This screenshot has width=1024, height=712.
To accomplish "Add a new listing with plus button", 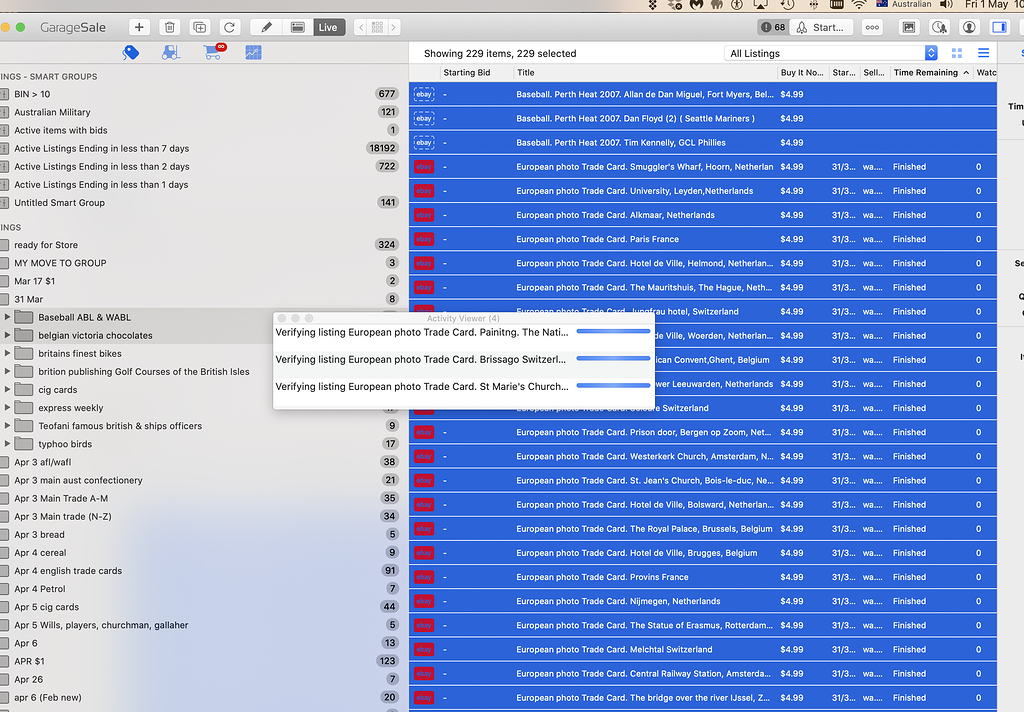I will point(138,27).
